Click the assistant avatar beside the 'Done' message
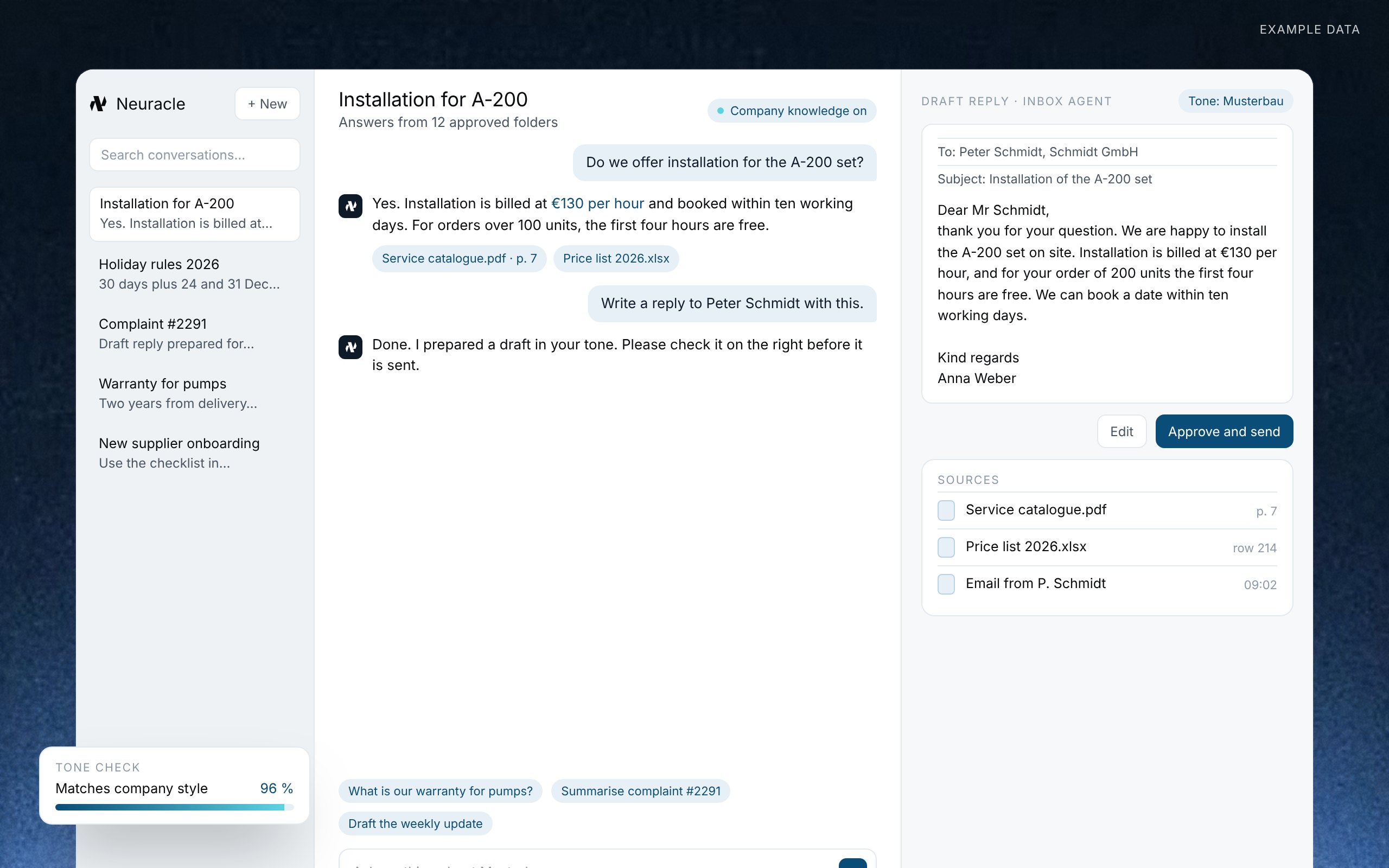 click(350, 347)
